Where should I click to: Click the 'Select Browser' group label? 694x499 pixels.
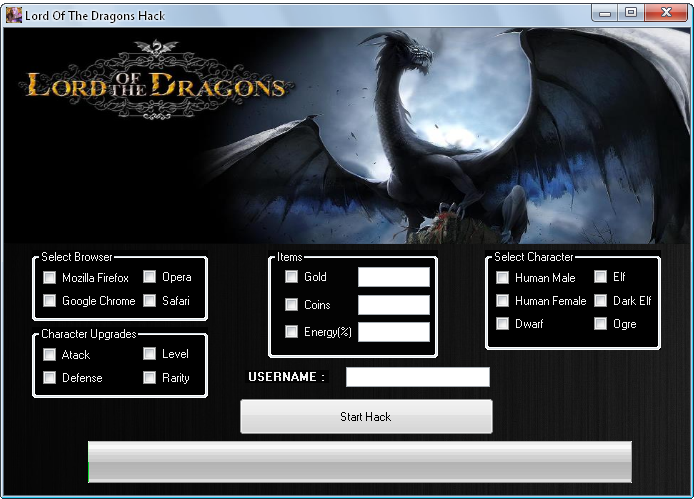[x=77, y=257]
